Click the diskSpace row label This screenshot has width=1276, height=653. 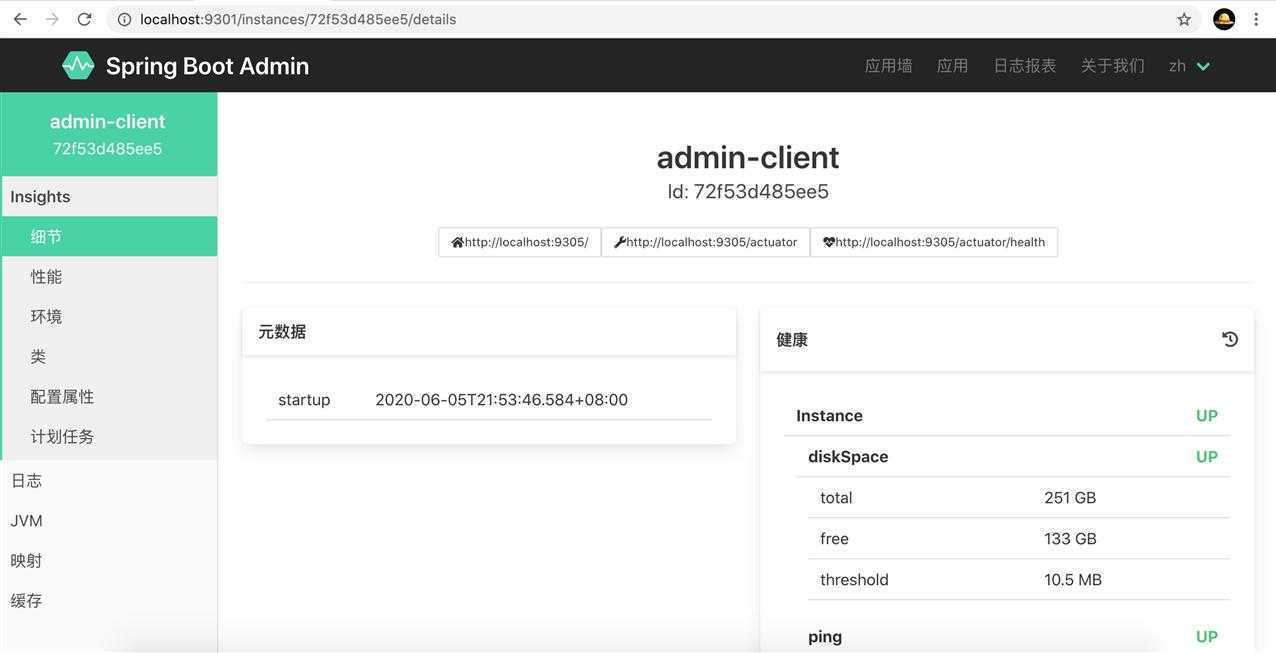click(x=848, y=457)
